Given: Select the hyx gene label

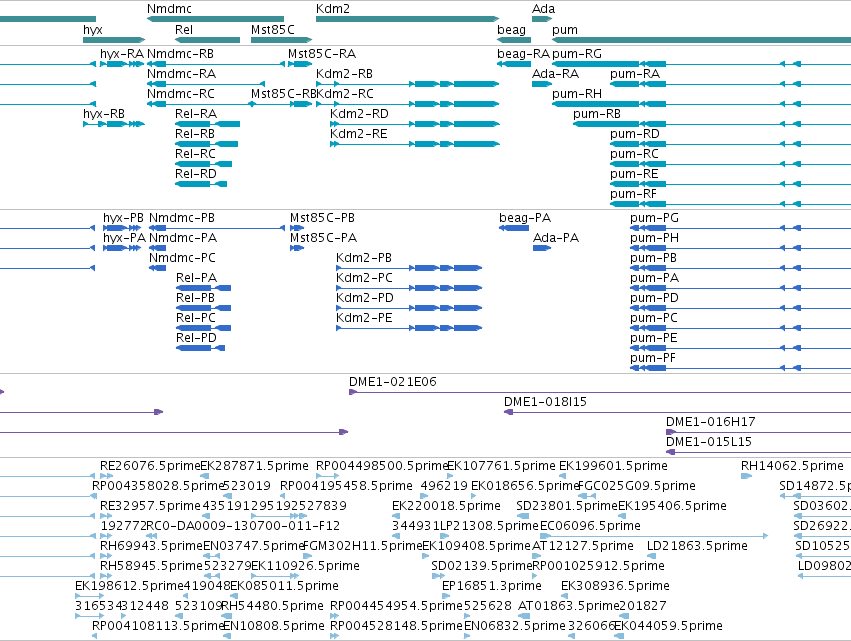Looking at the screenshot, I should (93, 30).
